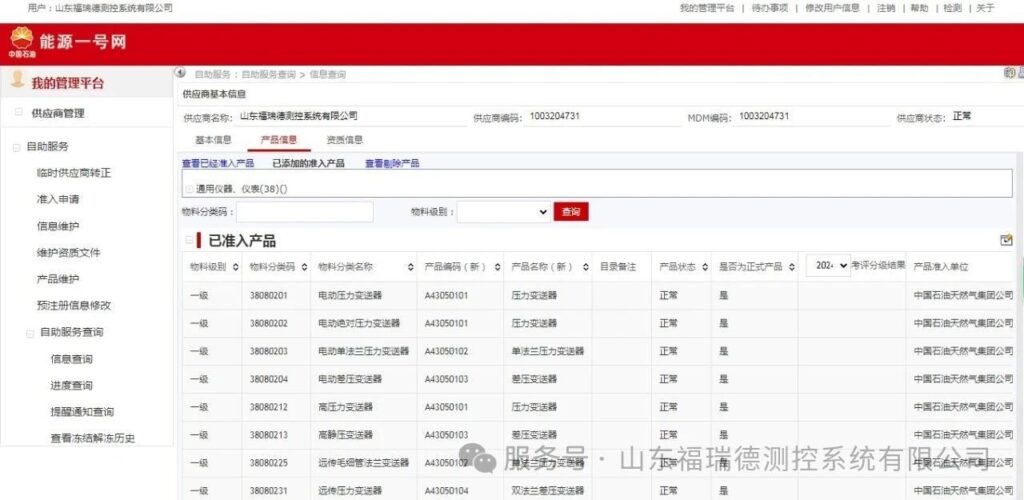
Task: Open 产品维护 in the sidebar
Action: coord(58,279)
